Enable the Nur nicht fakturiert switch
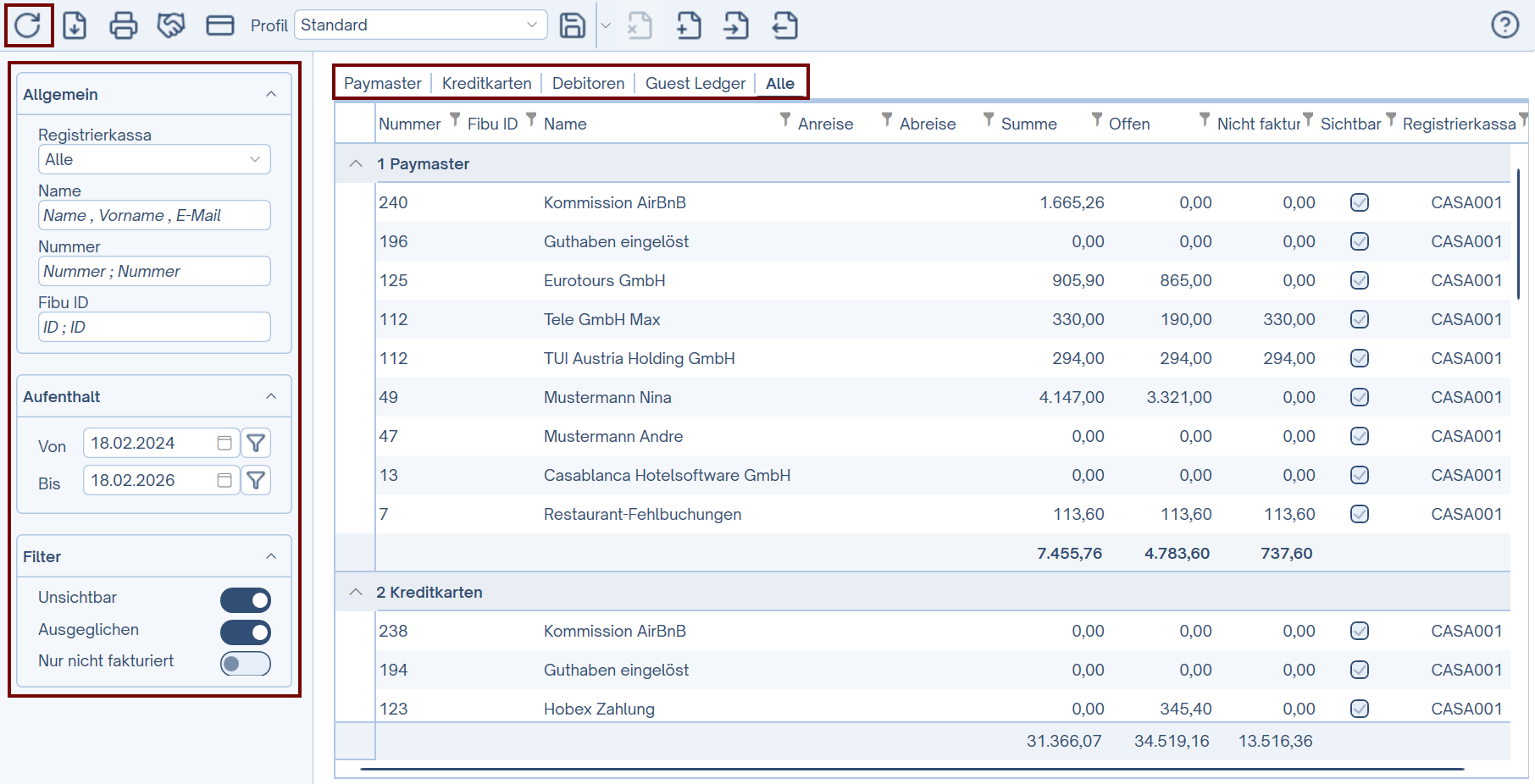1535x784 pixels. point(246,664)
